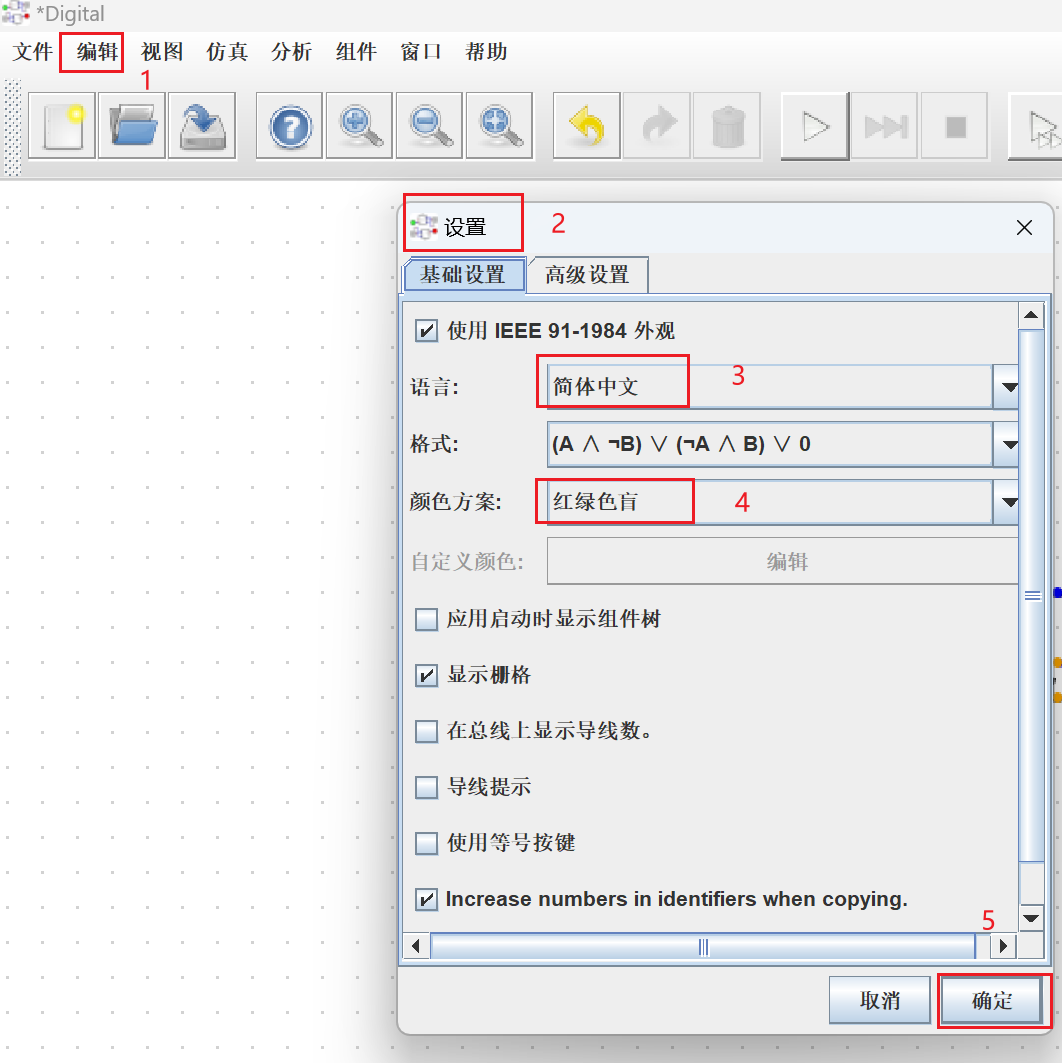This screenshot has height=1063, width=1062.
Task: Open the 编辑 menu
Action: point(98,52)
